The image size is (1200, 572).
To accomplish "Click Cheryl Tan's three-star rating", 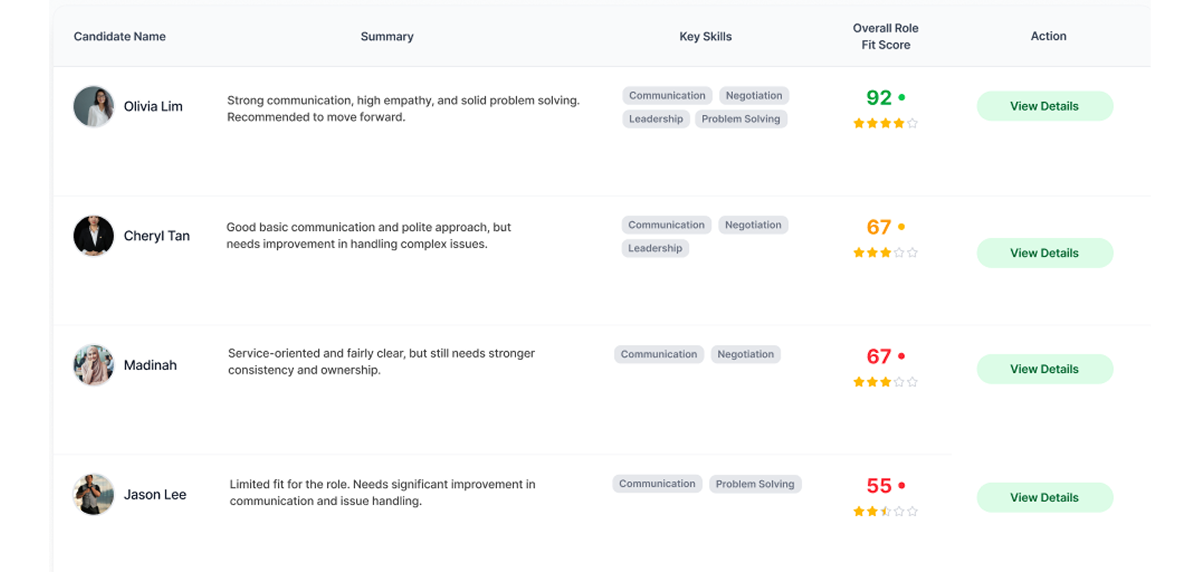I will 885,253.
